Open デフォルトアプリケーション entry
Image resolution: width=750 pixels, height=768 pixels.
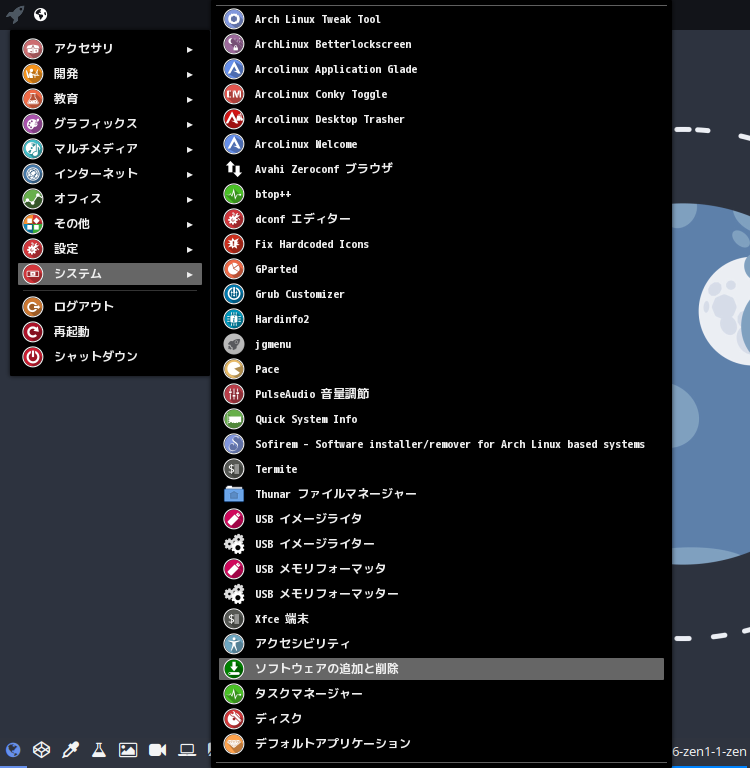(441, 744)
